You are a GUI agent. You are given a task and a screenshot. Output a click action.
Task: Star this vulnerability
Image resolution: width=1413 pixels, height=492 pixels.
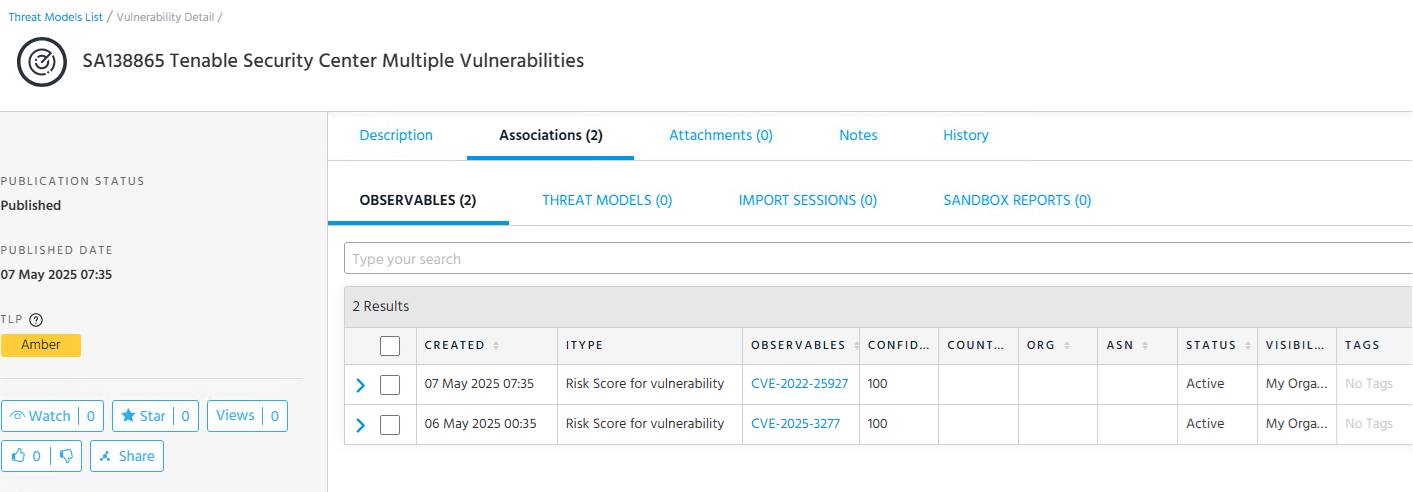pos(155,416)
